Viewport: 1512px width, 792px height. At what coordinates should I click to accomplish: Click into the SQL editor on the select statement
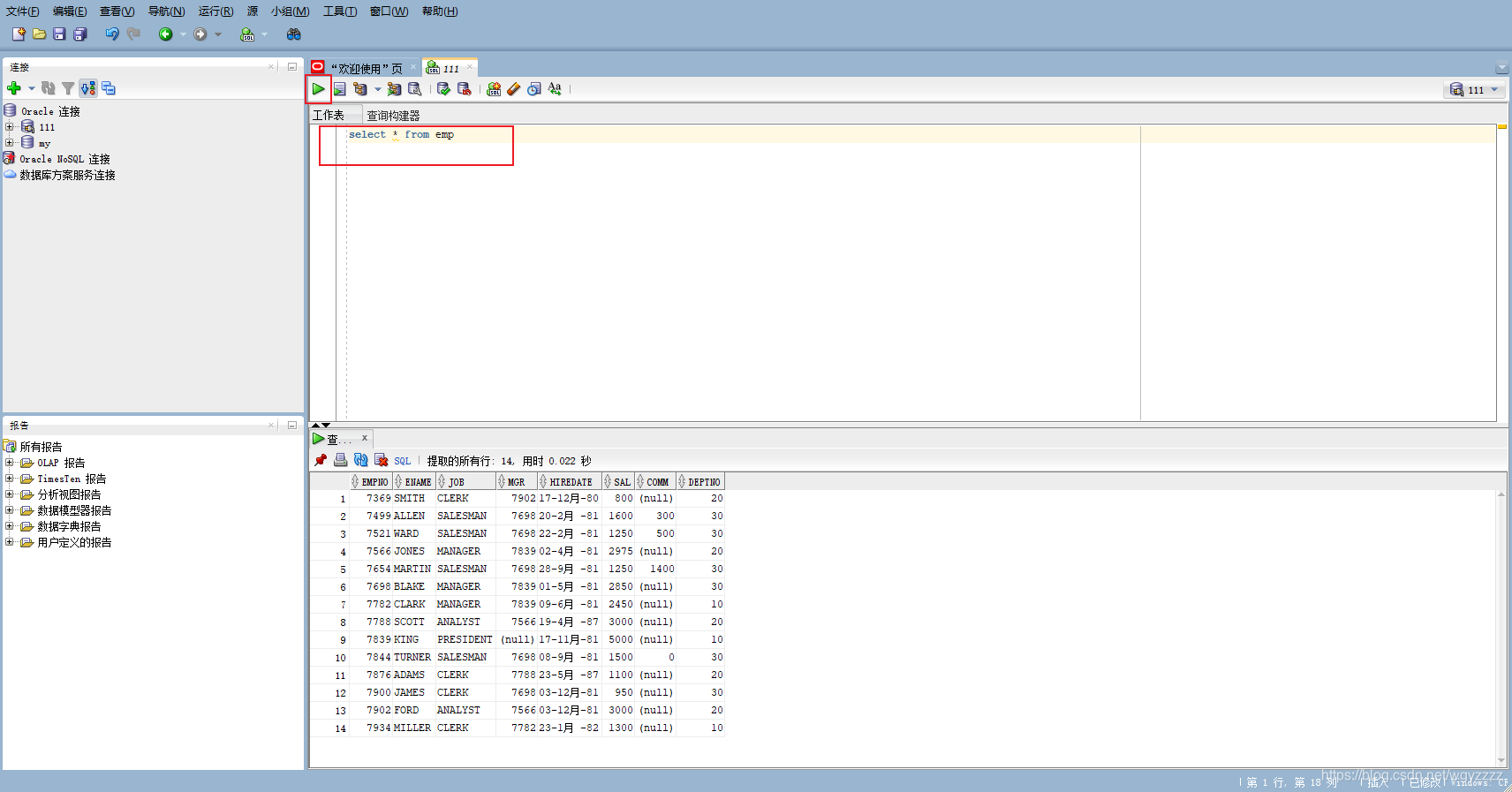tap(401, 134)
